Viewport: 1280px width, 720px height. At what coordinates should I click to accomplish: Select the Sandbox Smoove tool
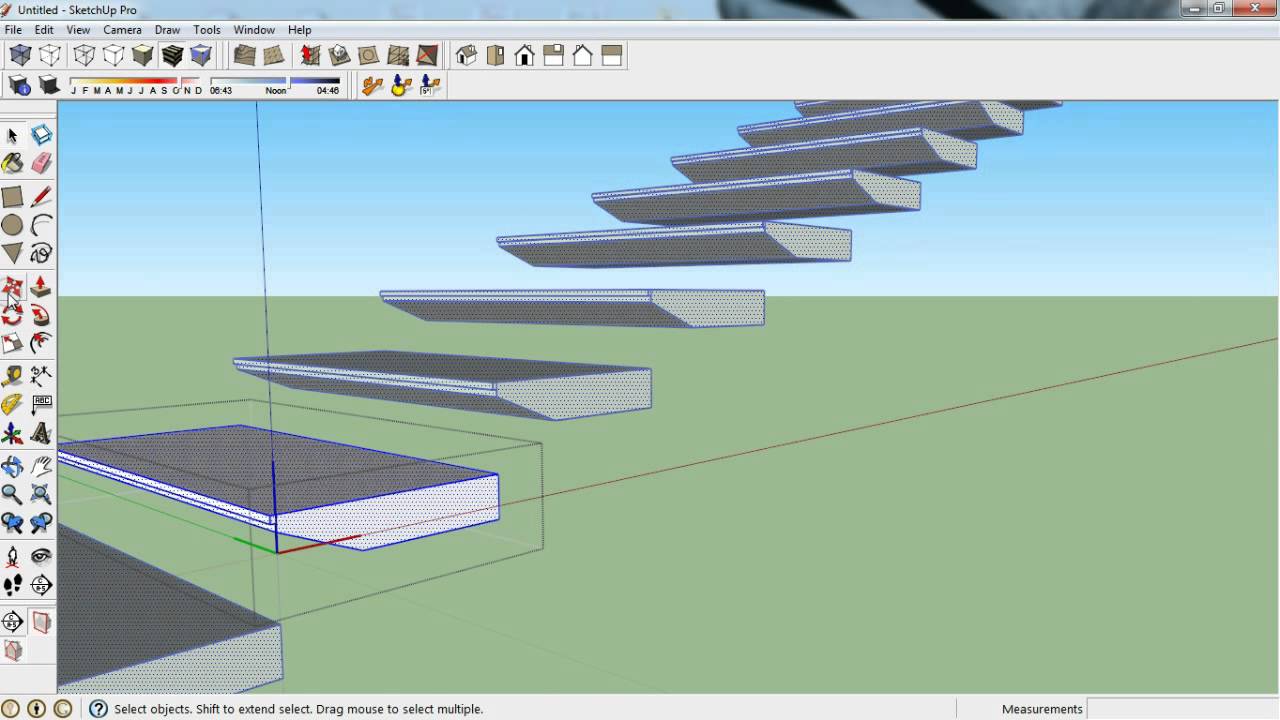pyautogui.click(x=310, y=55)
